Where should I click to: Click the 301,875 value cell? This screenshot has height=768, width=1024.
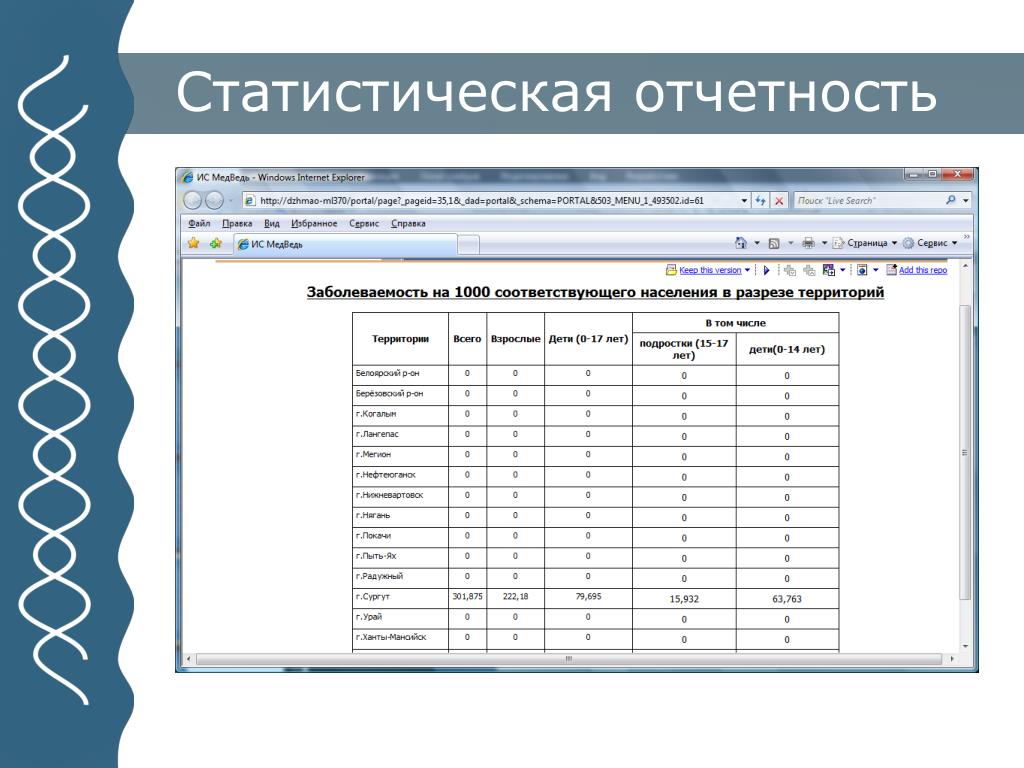468,596
